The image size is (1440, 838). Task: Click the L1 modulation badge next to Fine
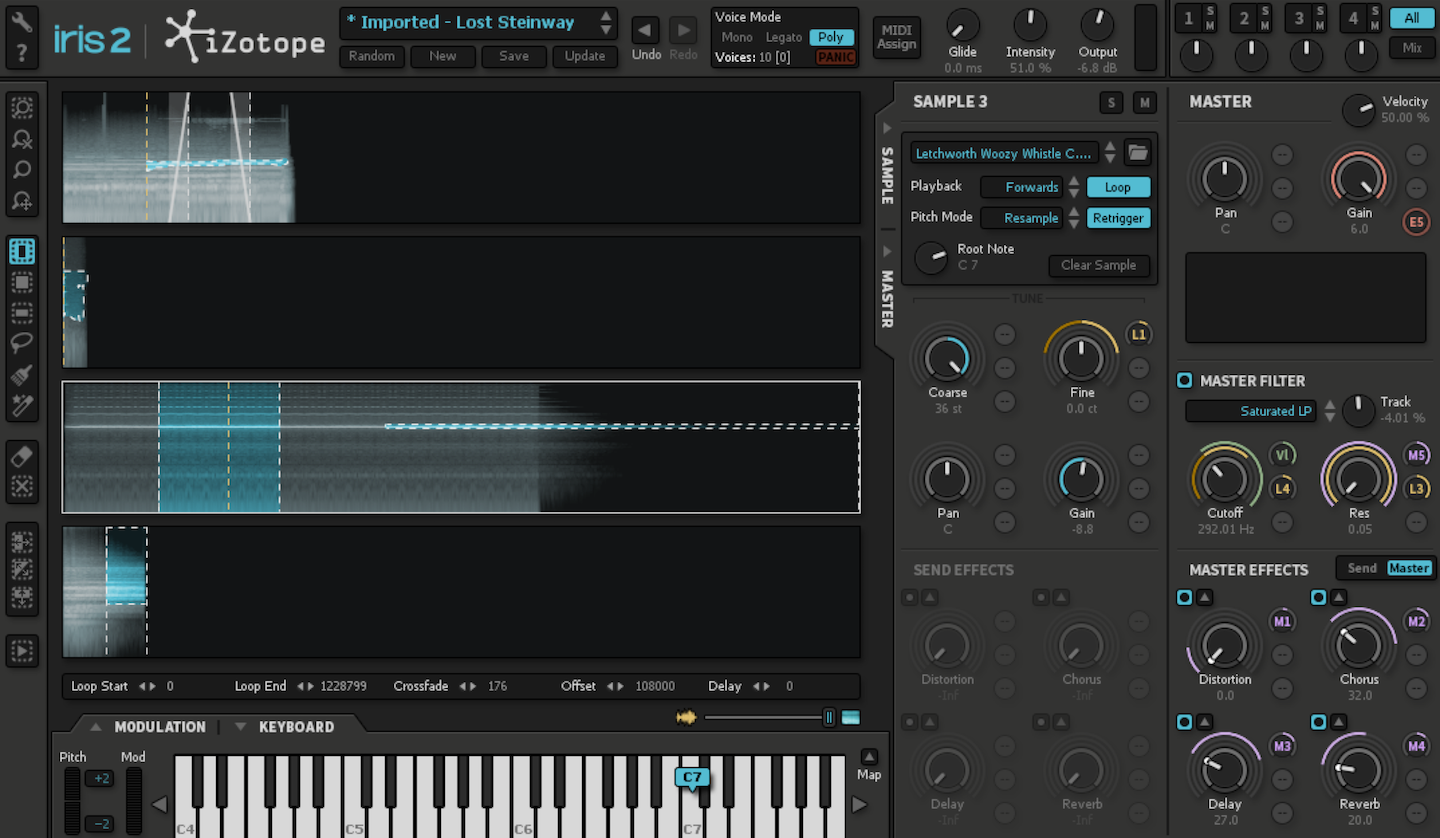click(x=1138, y=335)
